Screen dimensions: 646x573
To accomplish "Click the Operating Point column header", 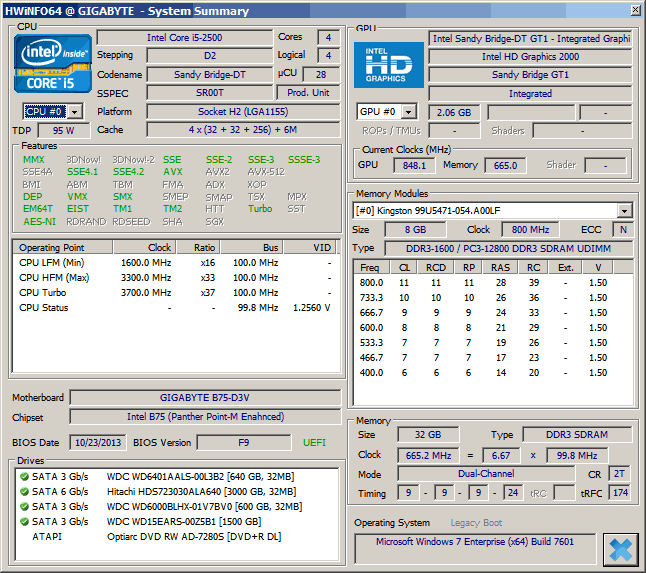I will pos(63,248).
